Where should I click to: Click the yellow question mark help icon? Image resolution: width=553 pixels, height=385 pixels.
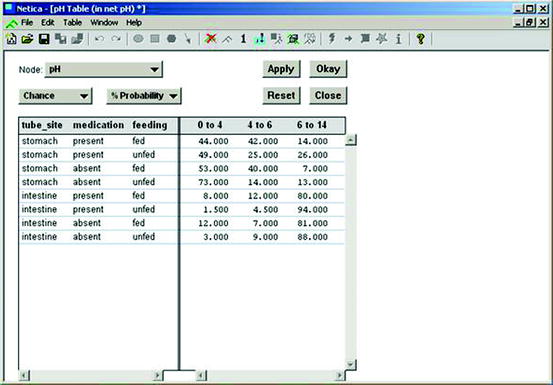tap(420, 38)
